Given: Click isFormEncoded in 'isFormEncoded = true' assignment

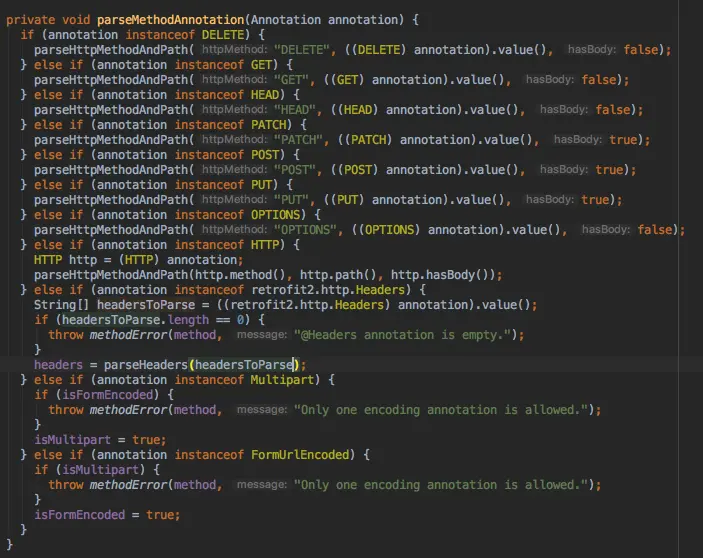Looking at the screenshot, I should point(79,515).
